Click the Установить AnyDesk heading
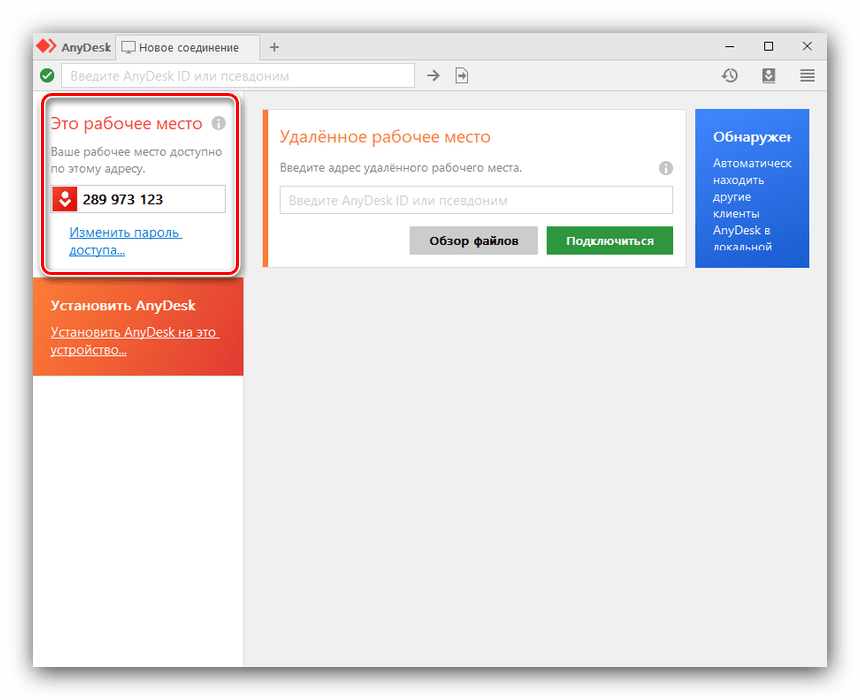 pyautogui.click(x=123, y=305)
